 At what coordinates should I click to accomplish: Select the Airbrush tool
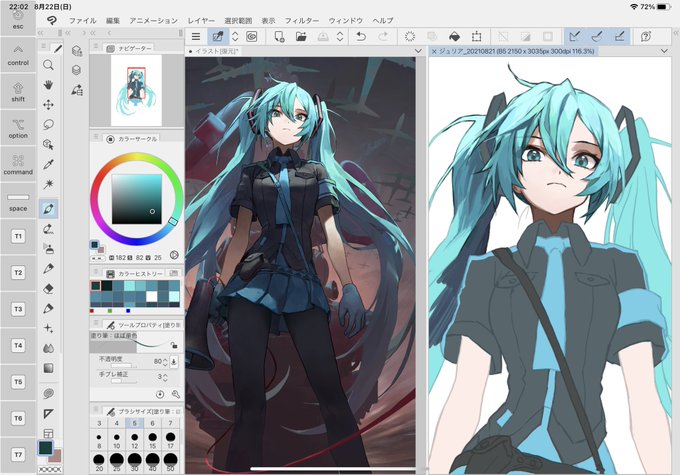[x=48, y=249]
